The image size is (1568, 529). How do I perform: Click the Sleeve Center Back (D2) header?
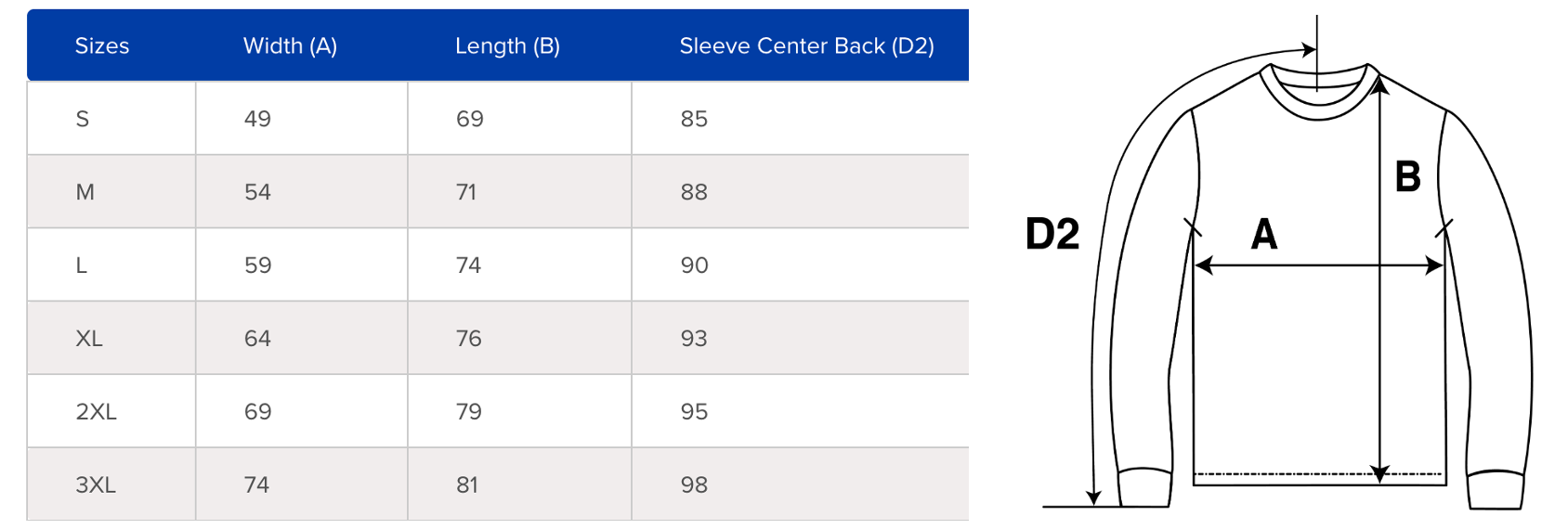[806, 46]
